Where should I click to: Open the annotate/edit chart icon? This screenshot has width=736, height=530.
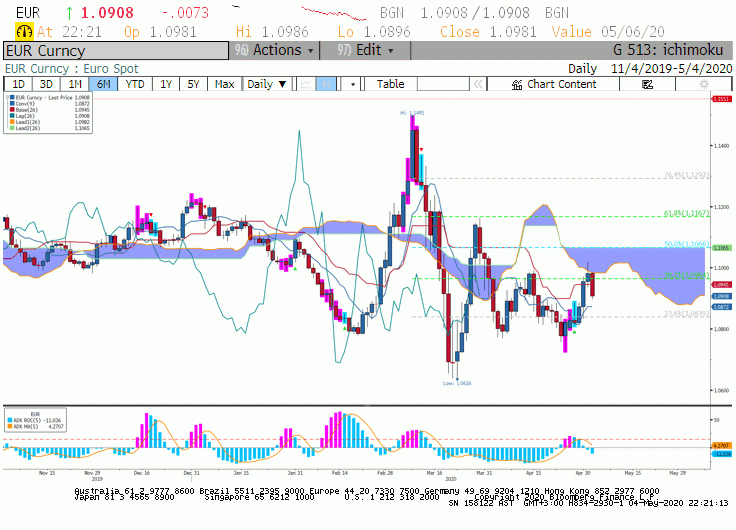[x=647, y=84]
